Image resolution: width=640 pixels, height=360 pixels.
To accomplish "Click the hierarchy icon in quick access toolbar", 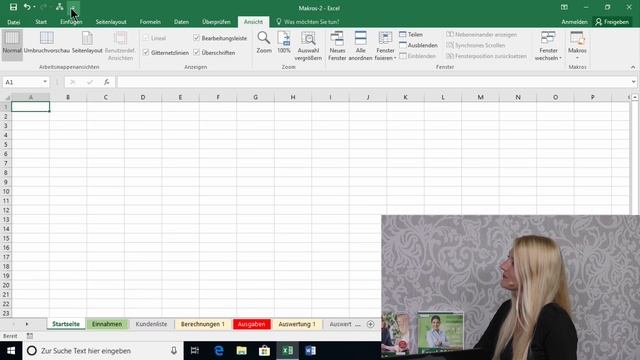I will 60,7.
